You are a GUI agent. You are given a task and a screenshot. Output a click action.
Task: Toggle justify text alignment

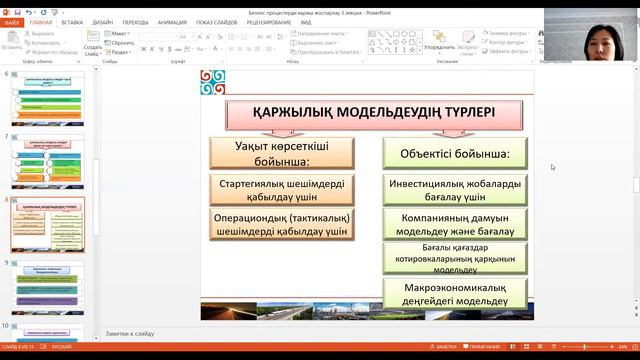257,49
